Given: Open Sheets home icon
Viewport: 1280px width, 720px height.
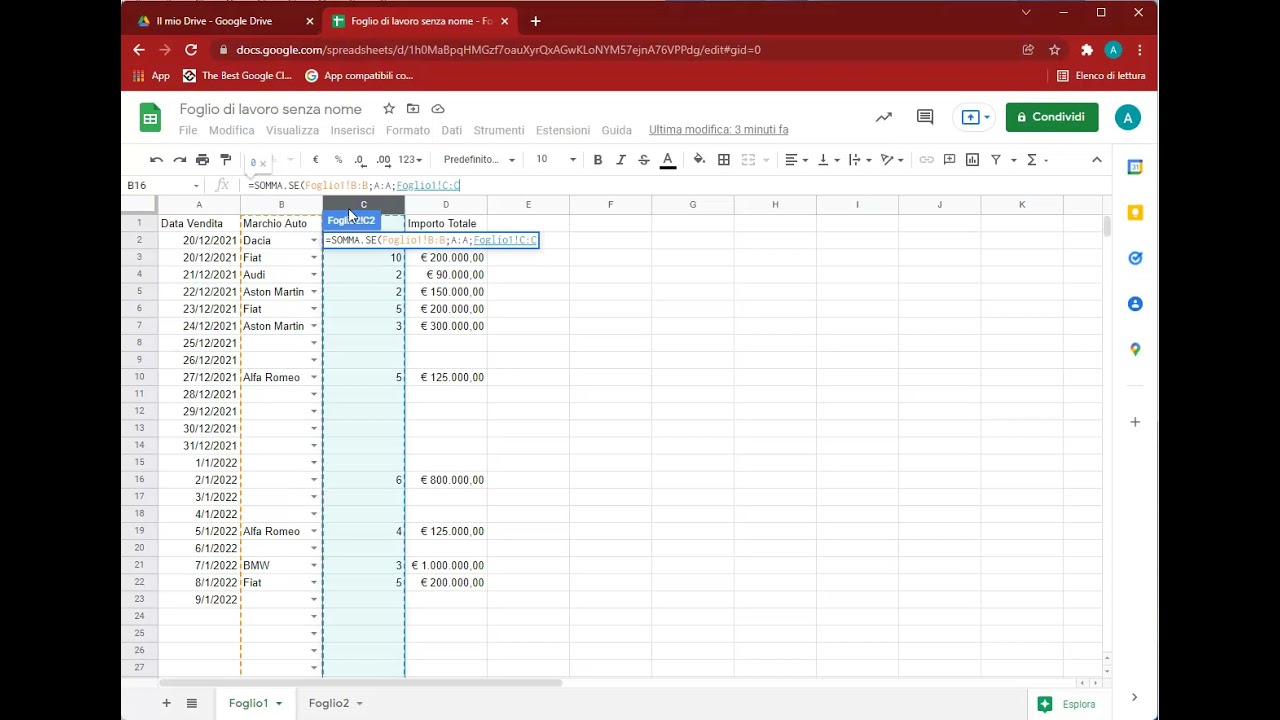Looking at the screenshot, I should point(150,118).
